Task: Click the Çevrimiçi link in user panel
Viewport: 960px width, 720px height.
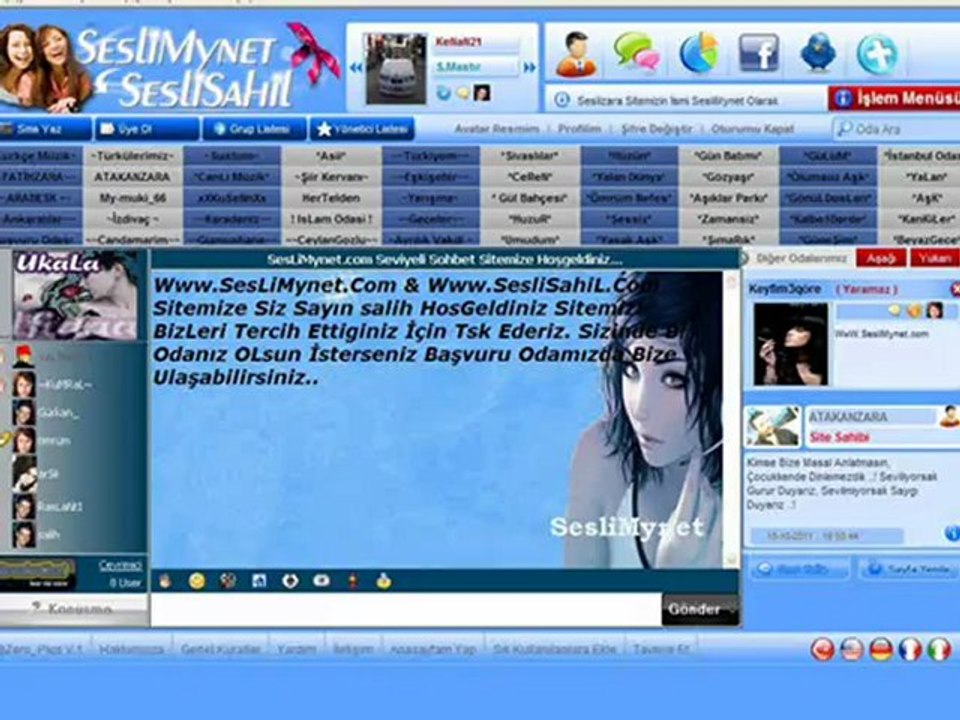Action: tap(121, 565)
